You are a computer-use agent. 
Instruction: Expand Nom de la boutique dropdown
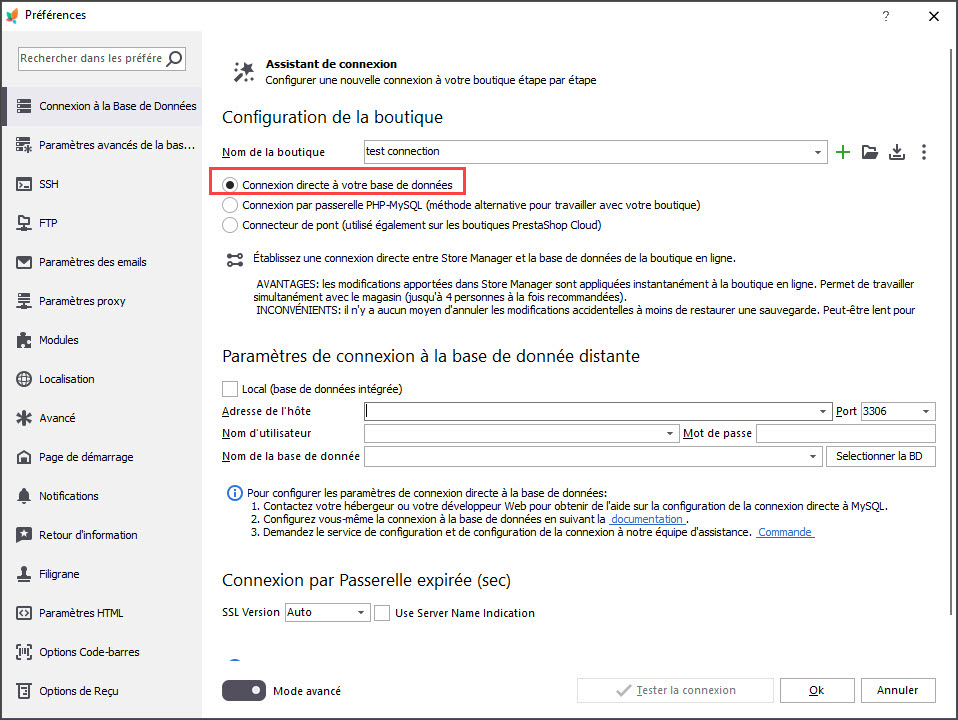(817, 152)
